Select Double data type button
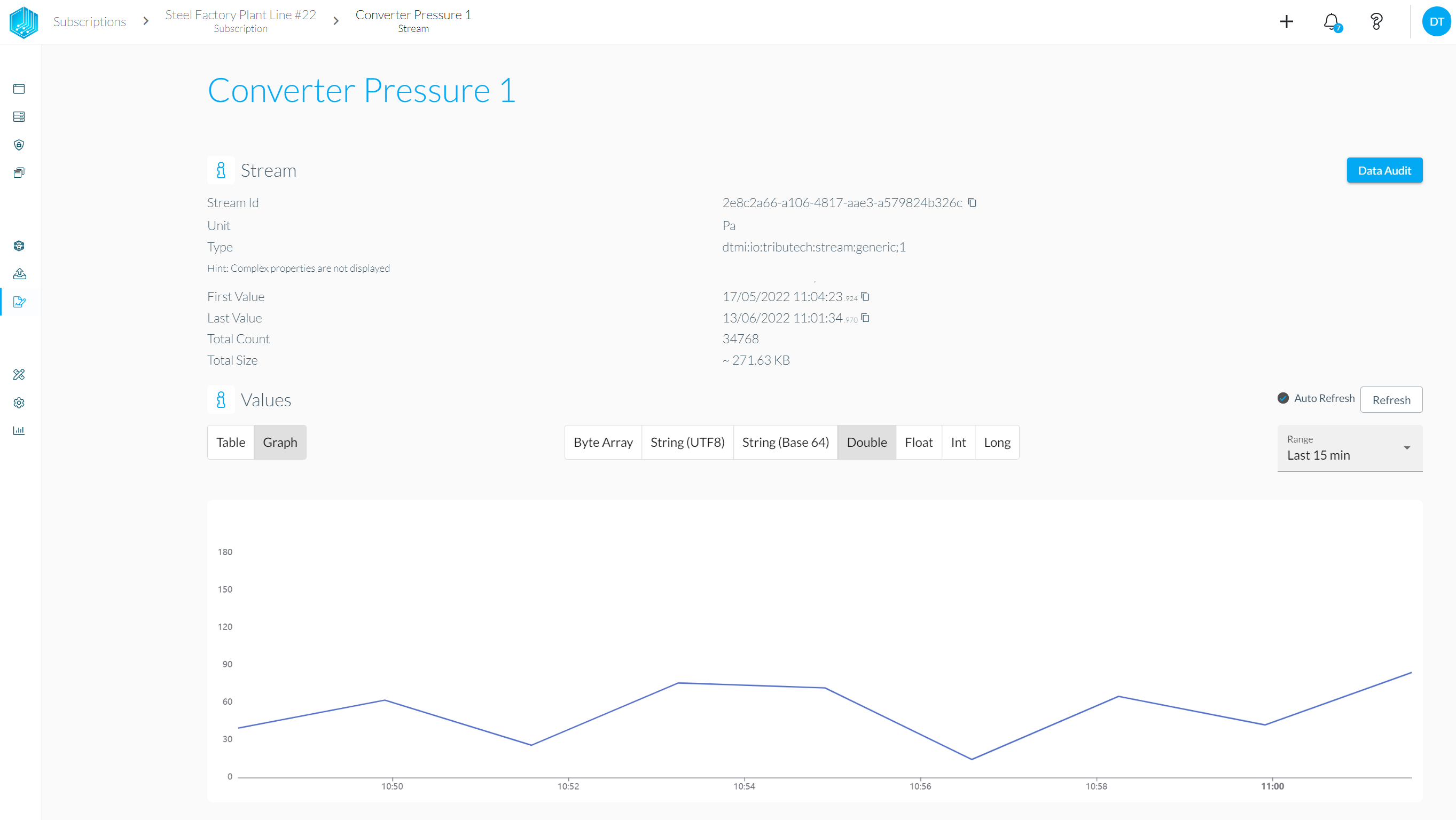The width and height of the screenshot is (1456, 820). (866, 442)
